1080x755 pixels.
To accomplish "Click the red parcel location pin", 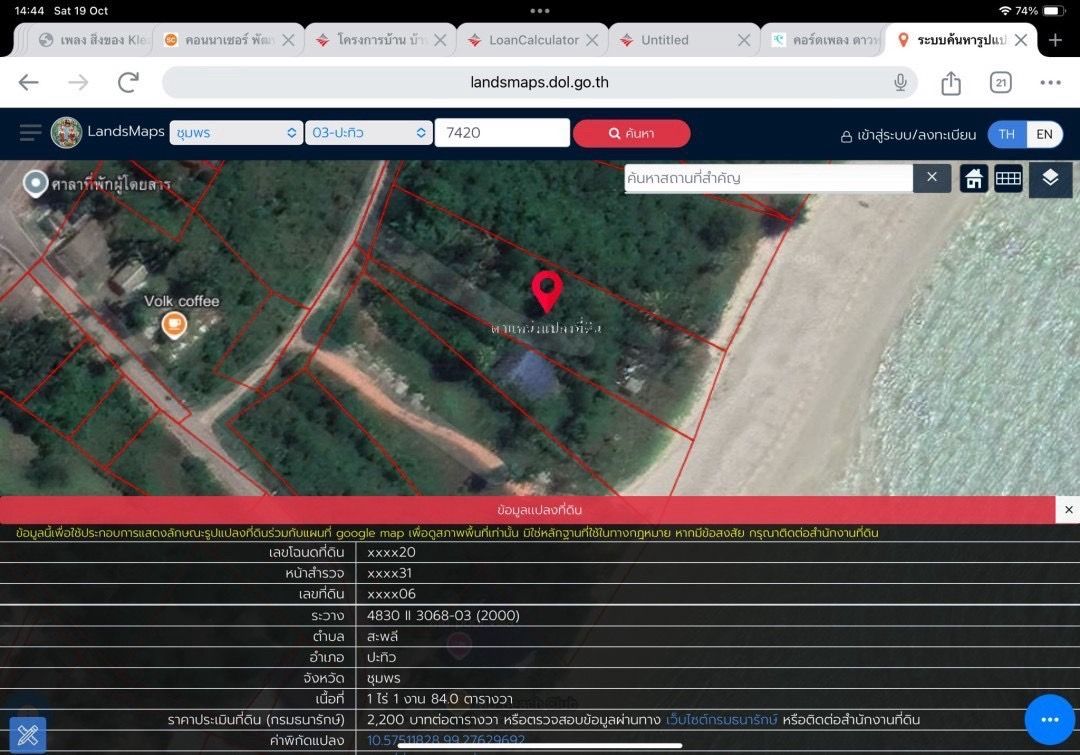I will [x=547, y=291].
